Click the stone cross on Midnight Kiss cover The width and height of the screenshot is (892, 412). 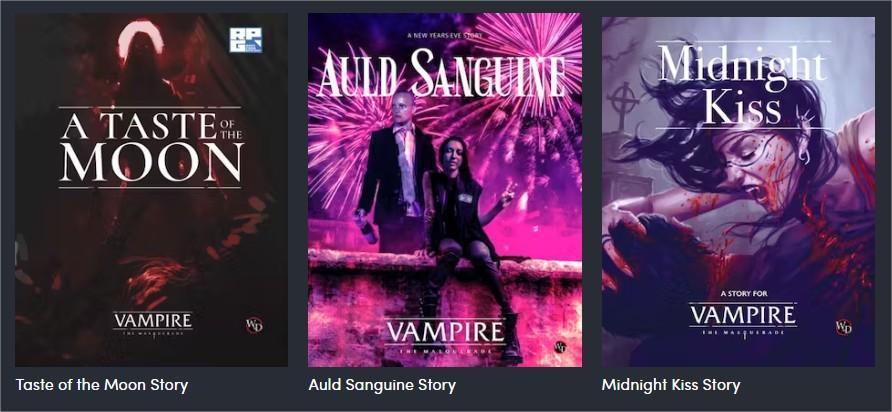(x=621, y=105)
